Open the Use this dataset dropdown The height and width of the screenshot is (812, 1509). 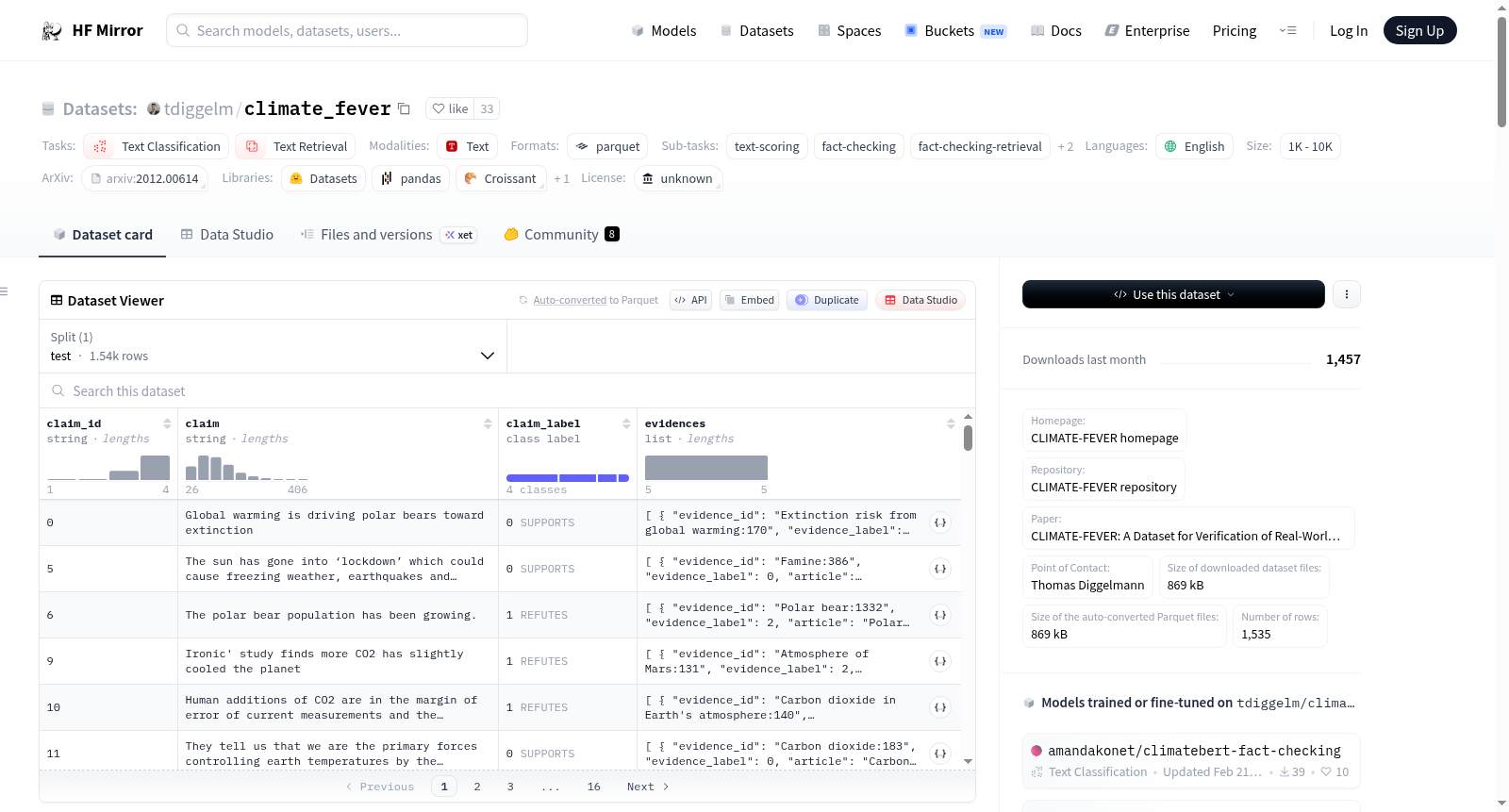point(1173,294)
